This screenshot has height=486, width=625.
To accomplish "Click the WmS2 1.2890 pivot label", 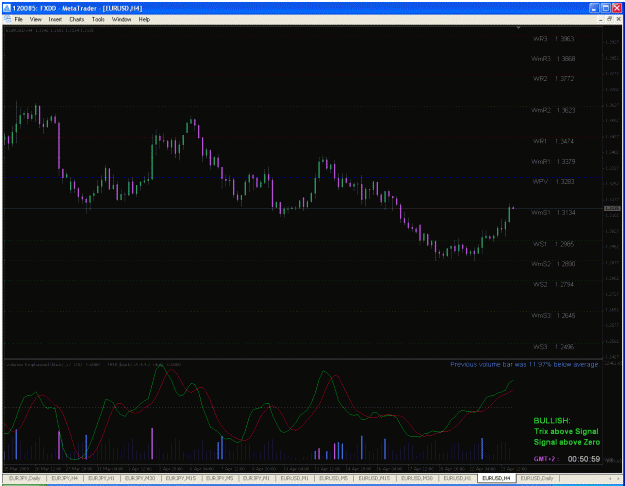I will [553, 264].
